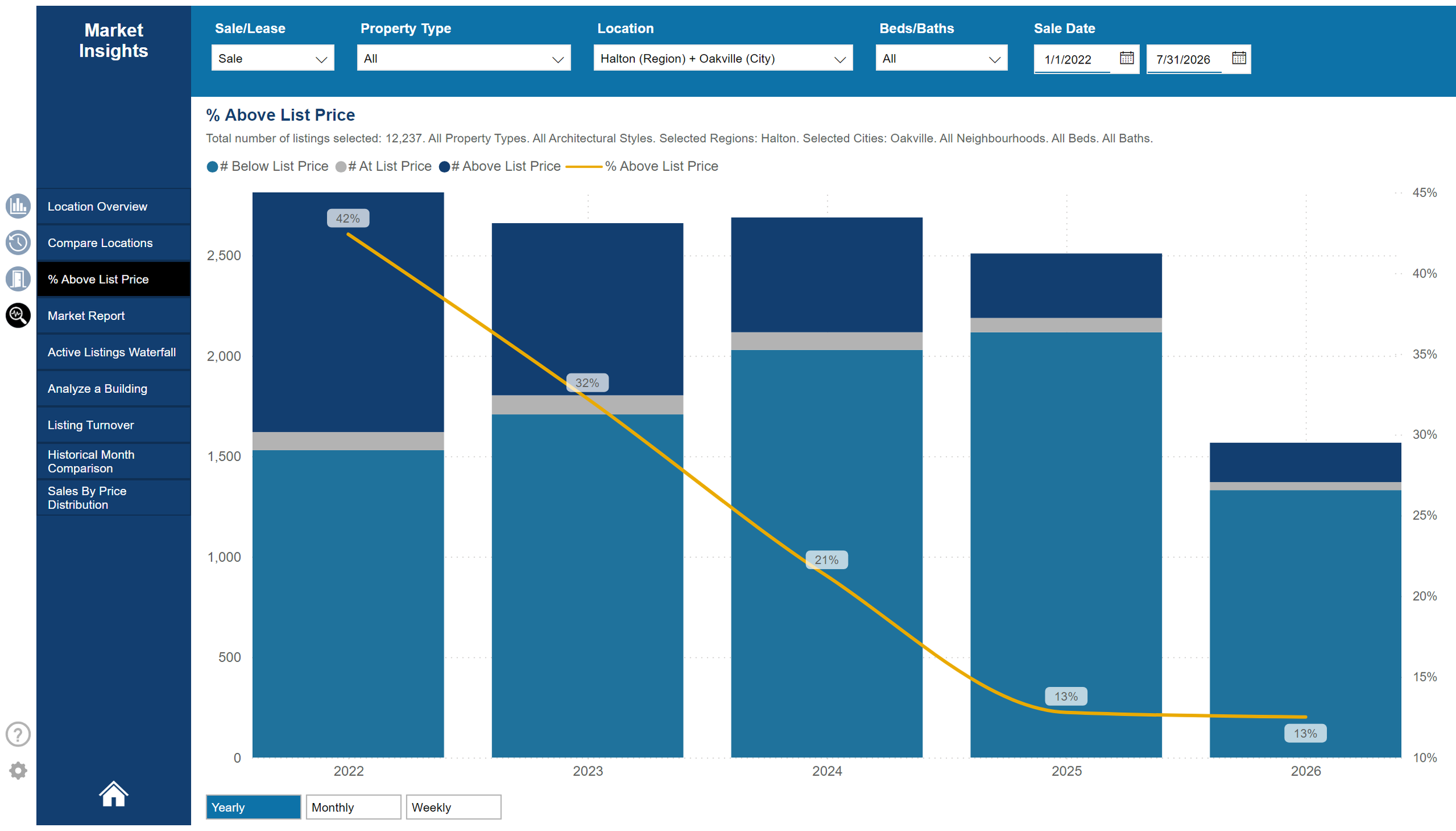This screenshot has height=831, width=1456.
Task: Navigate to Listing Turnover
Action: (x=114, y=425)
